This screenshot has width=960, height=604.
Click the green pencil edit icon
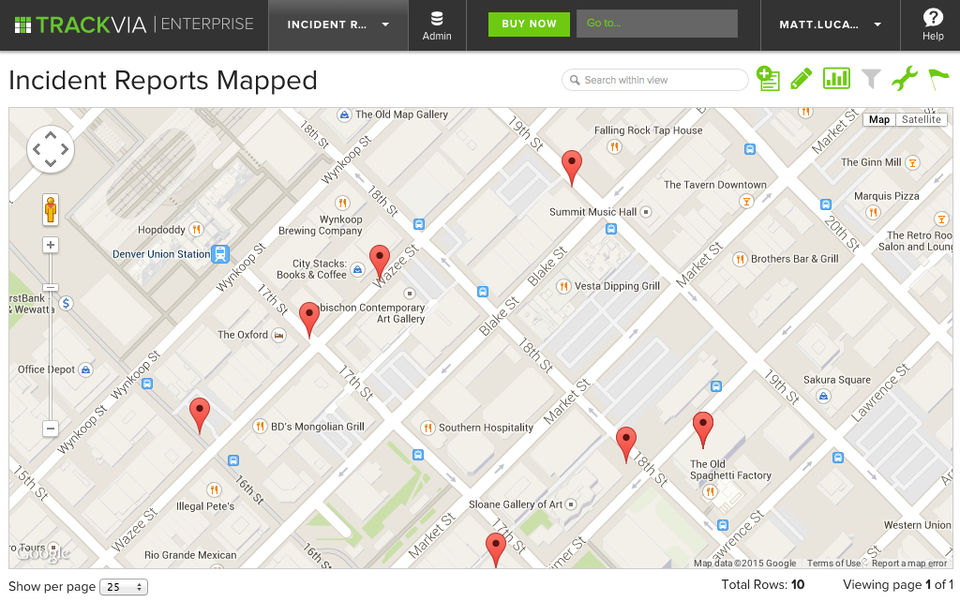pyautogui.click(x=801, y=78)
